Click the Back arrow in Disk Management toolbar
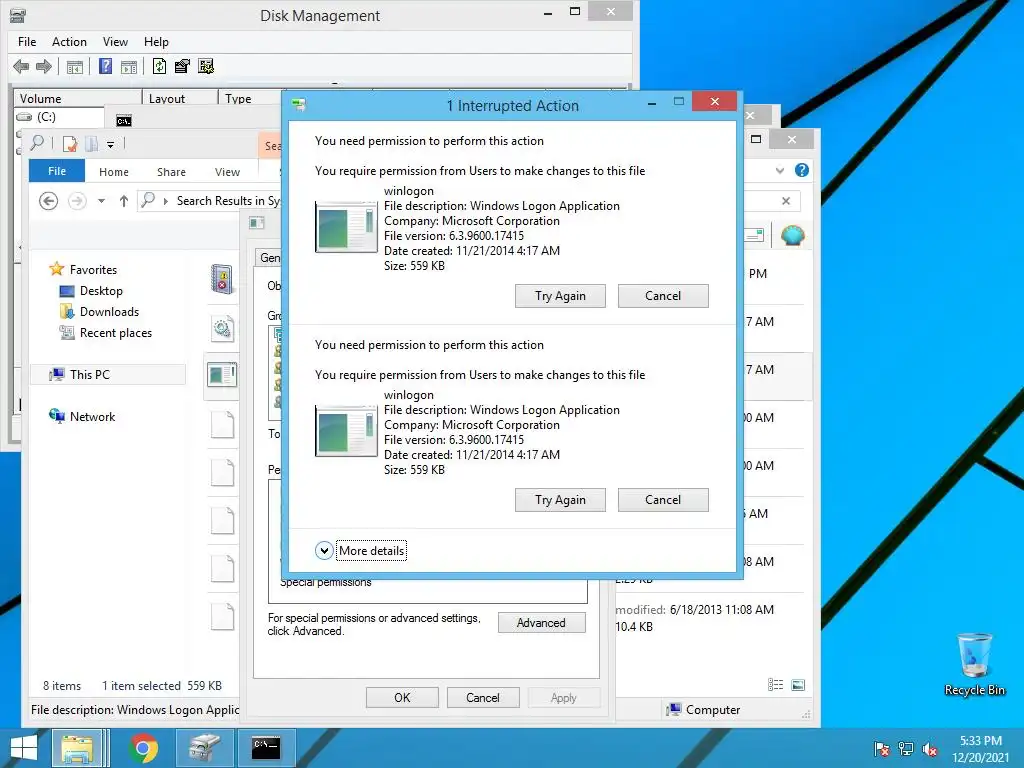 pos(21,66)
